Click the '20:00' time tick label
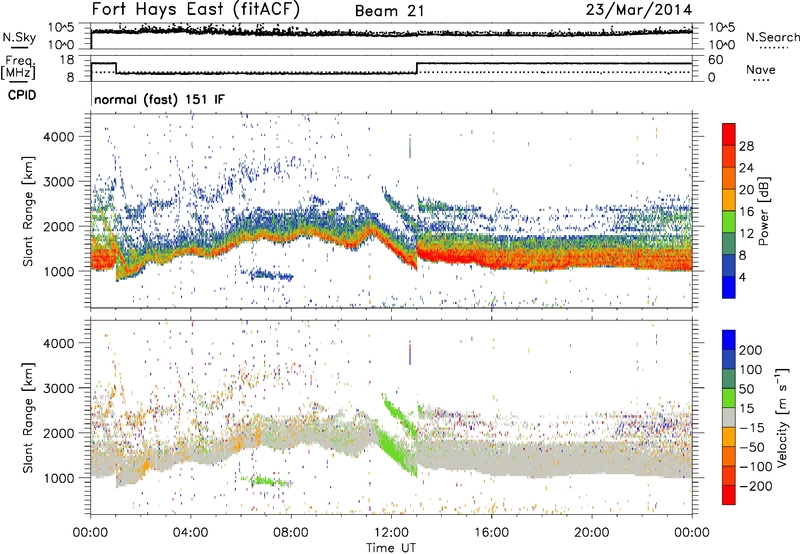Screen dimensions: 800x554 tap(592, 533)
